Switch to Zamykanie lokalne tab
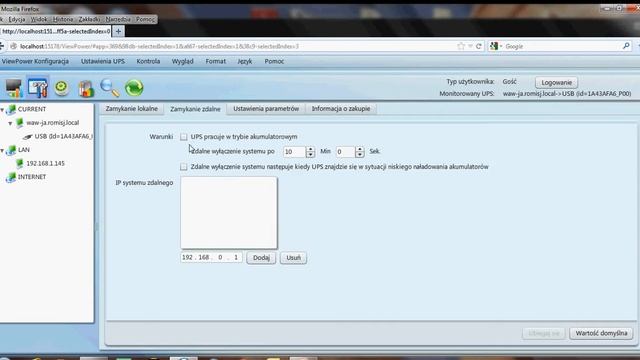 click(x=131, y=109)
